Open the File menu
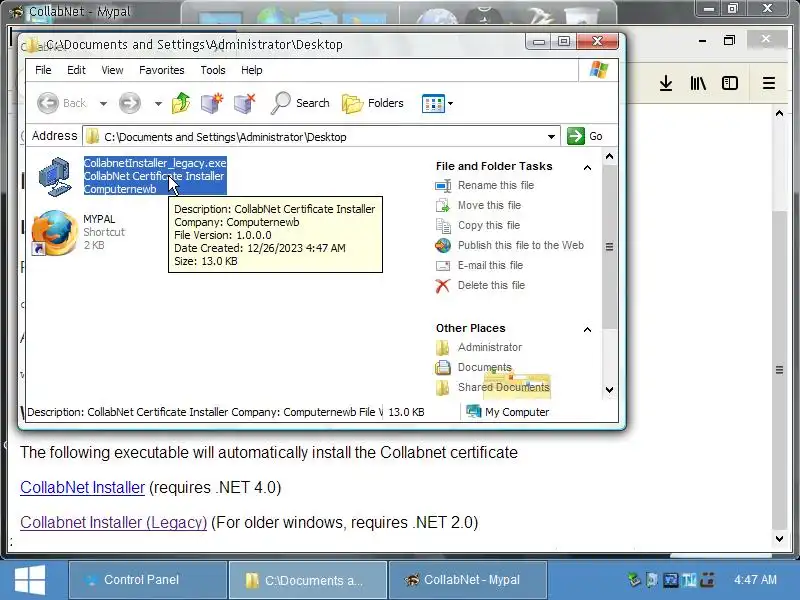 43,70
